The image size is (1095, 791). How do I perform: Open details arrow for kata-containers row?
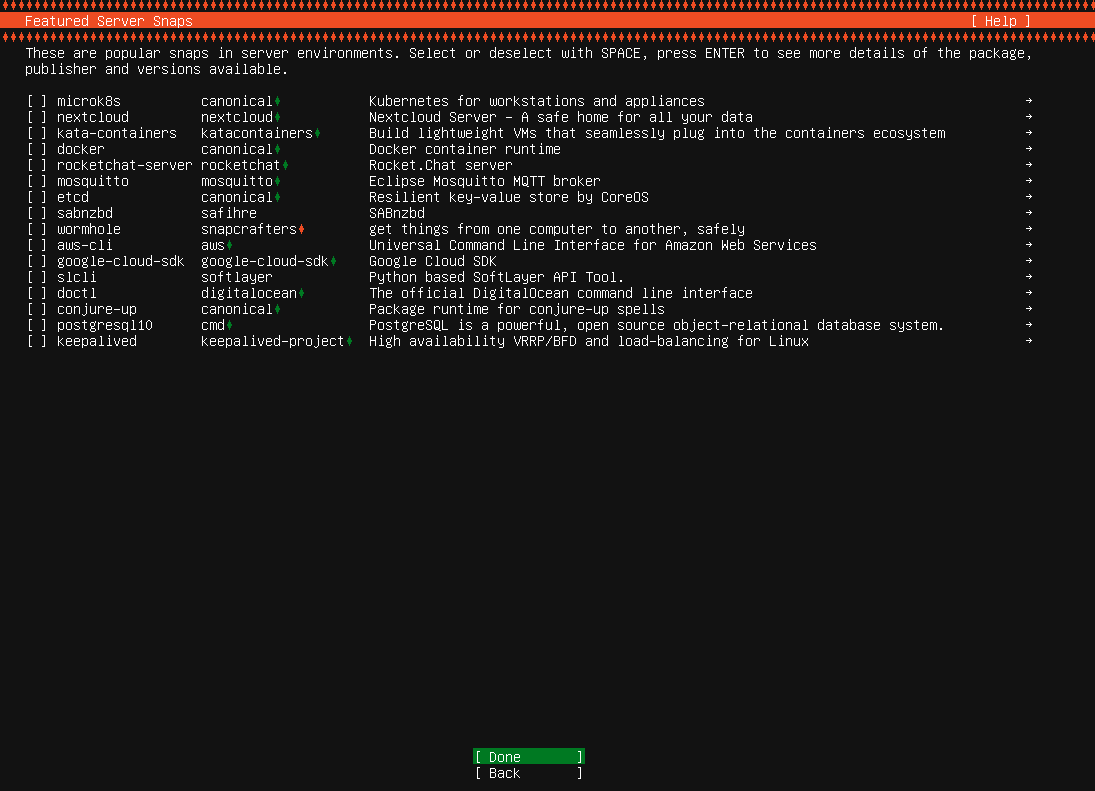coord(1029,133)
